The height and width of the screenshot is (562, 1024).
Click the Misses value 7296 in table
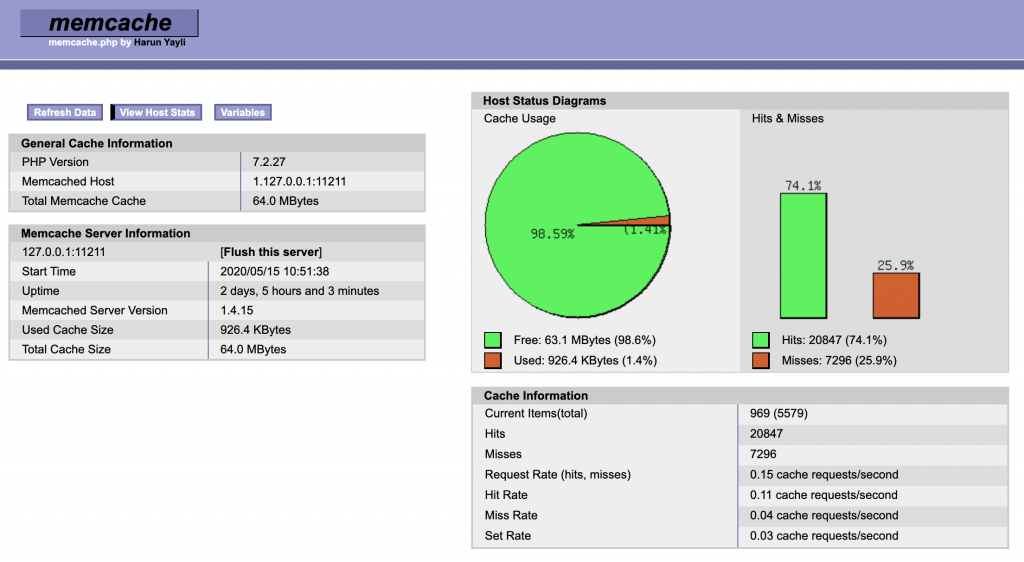pyautogui.click(x=763, y=454)
